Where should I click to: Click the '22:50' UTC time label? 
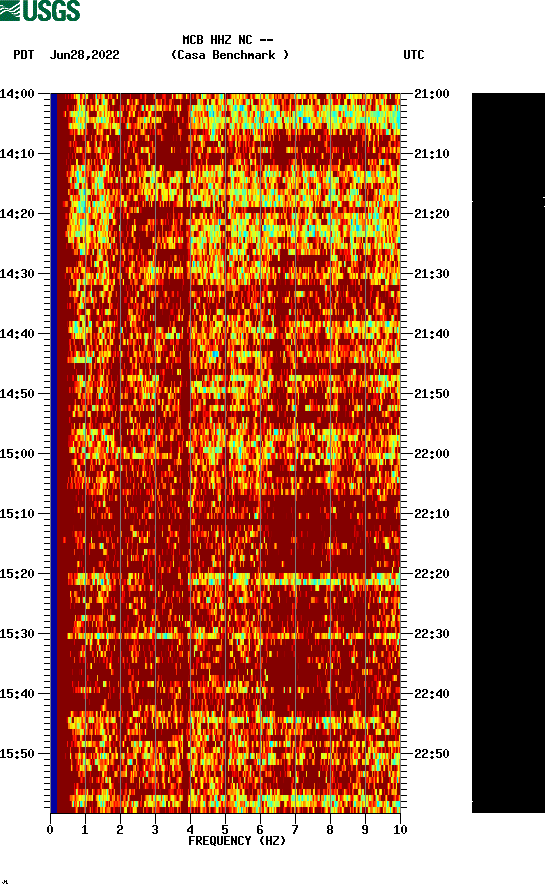pyautogui.click(x=432, y=753)
